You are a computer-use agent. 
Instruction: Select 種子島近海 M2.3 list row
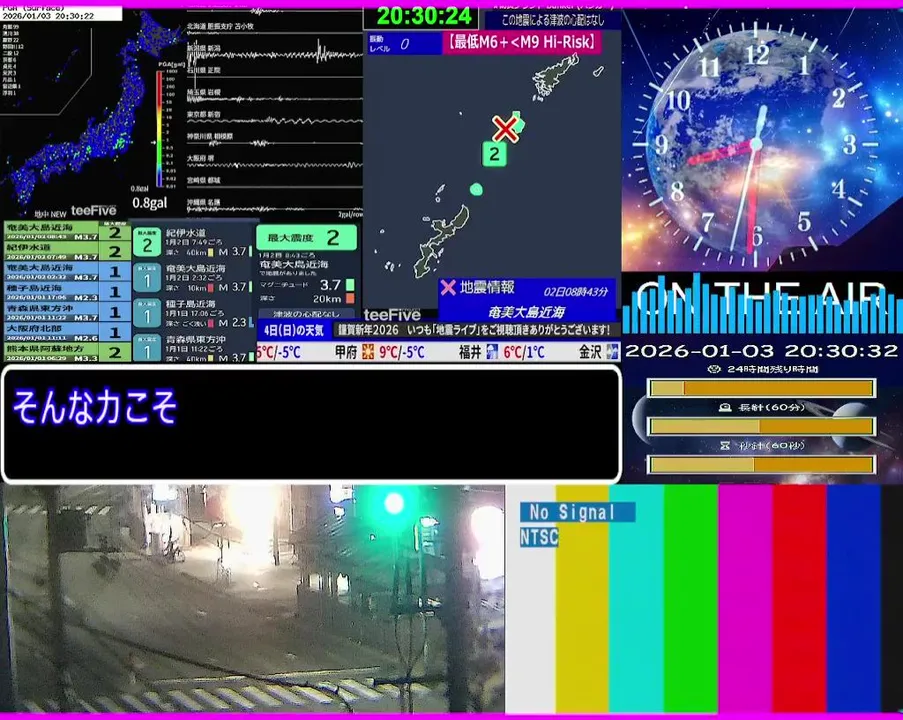67,292
